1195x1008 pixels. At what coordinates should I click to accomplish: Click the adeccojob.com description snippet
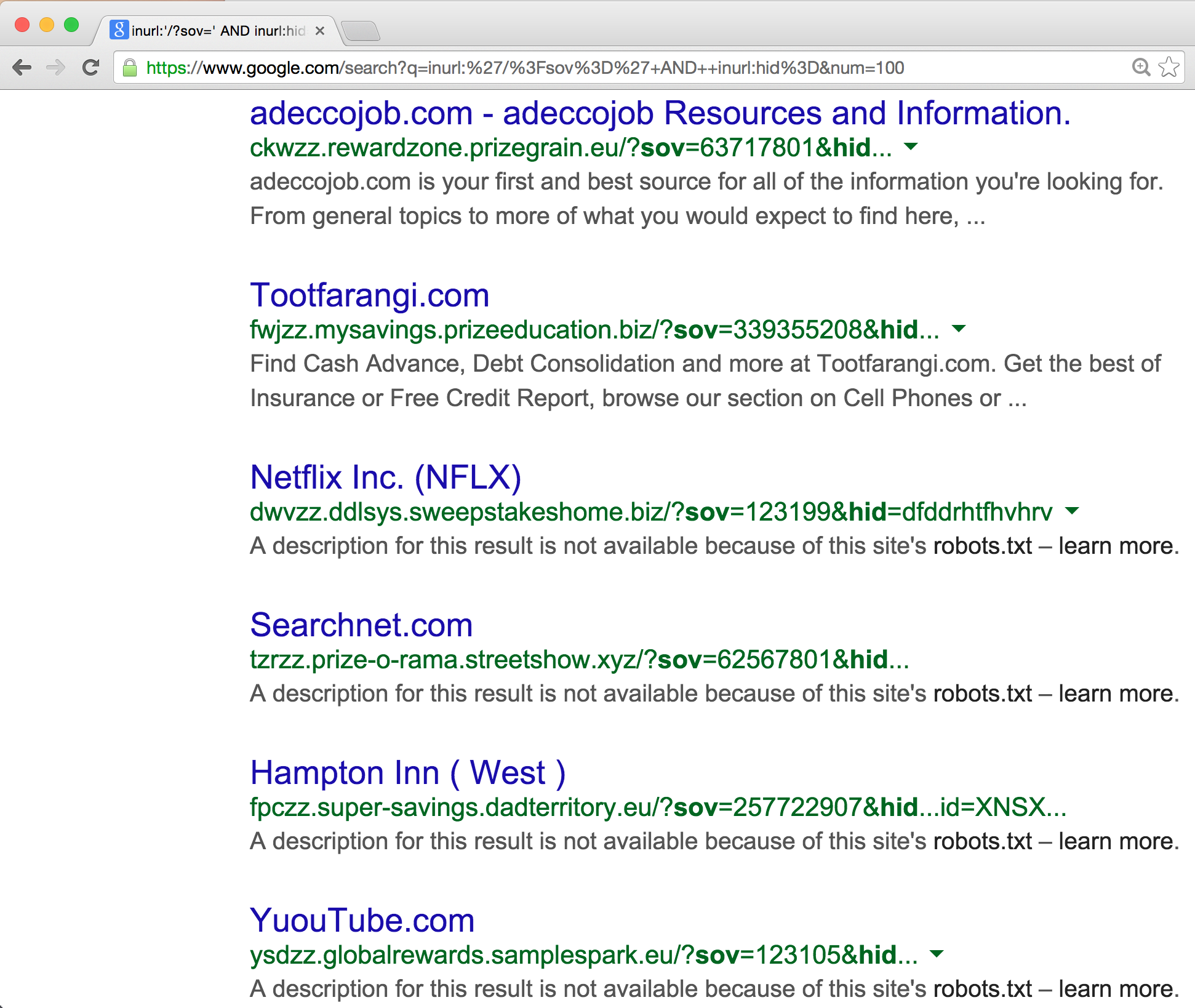[x=706, y=199]
